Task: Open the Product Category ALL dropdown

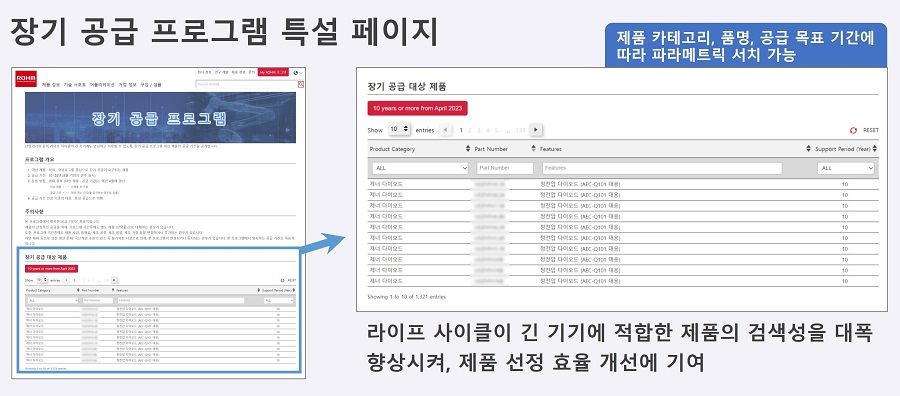Action: (421, 168)
